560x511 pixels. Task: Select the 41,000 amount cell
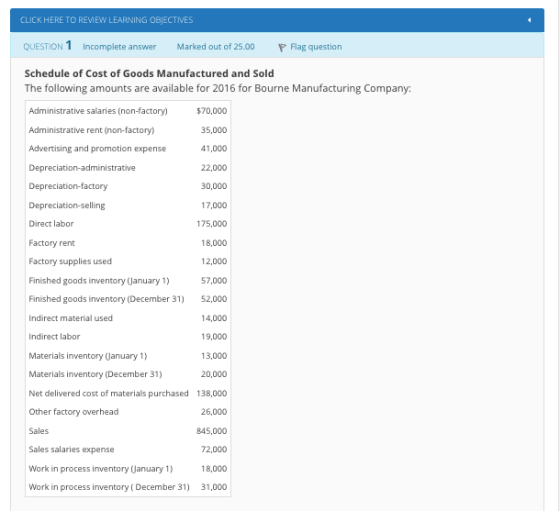pos(214,149)
